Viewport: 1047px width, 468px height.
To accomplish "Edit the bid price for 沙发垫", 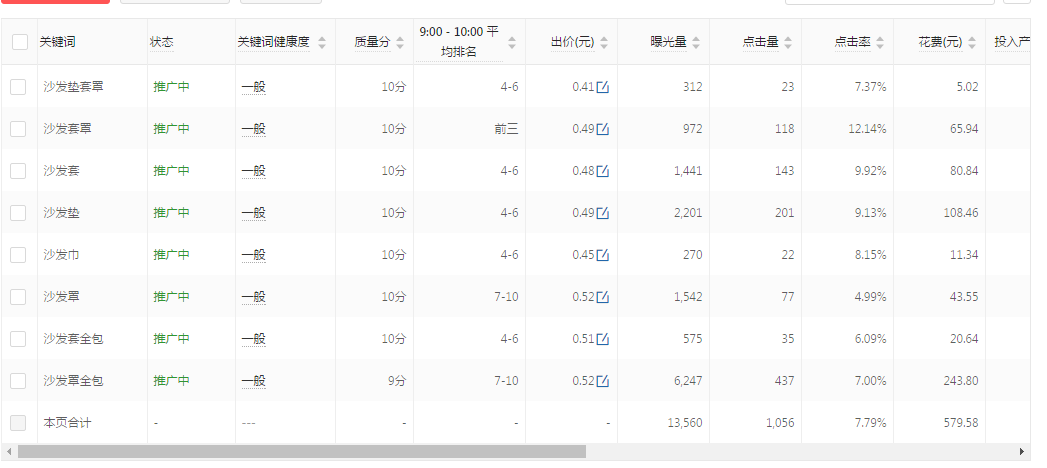I will 602,212.
